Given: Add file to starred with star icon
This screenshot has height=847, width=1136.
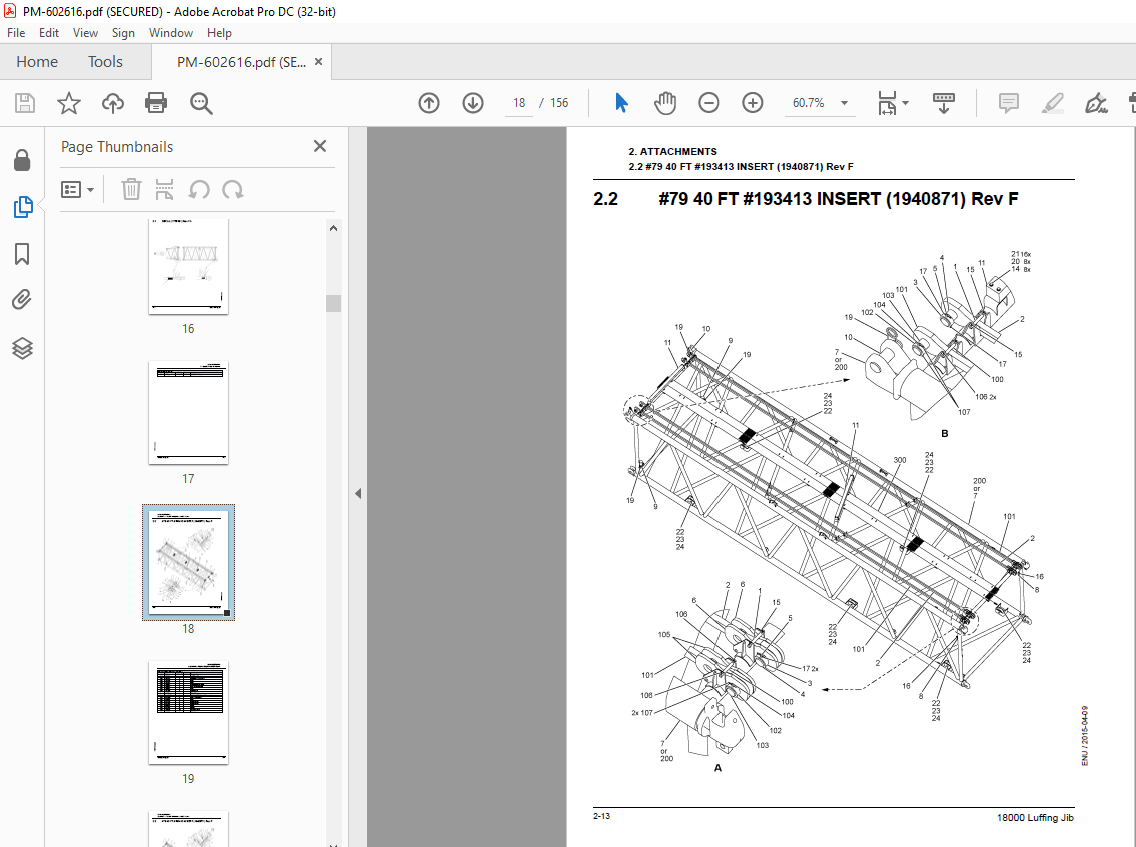Looking at the screenshot, I should (69, 103).
